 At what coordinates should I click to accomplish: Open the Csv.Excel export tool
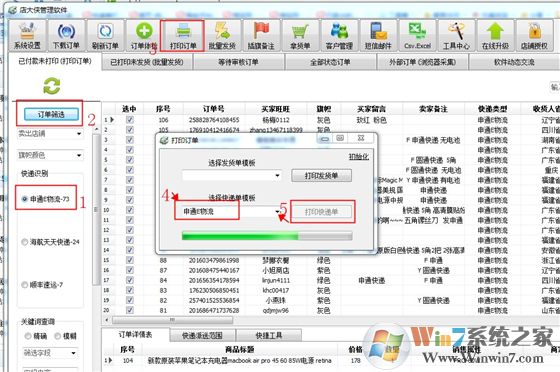tap(417, 35)
